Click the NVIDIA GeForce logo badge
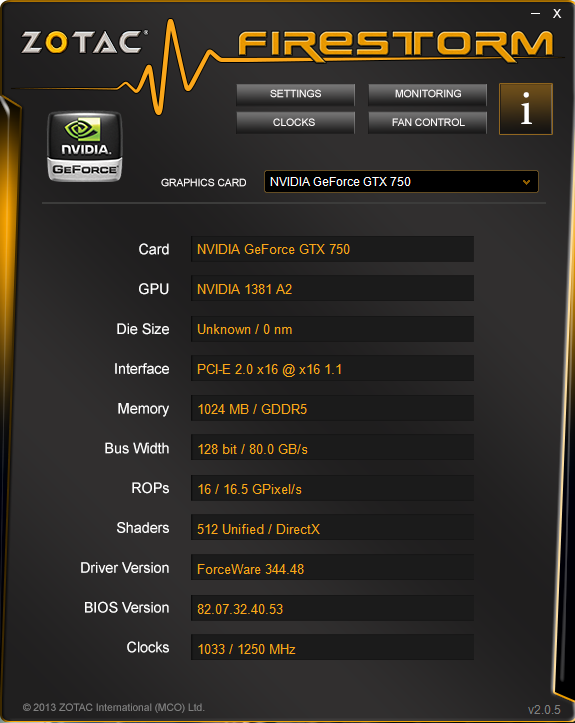575x723 pixels. pyautogui.click(x=85, y=147)
